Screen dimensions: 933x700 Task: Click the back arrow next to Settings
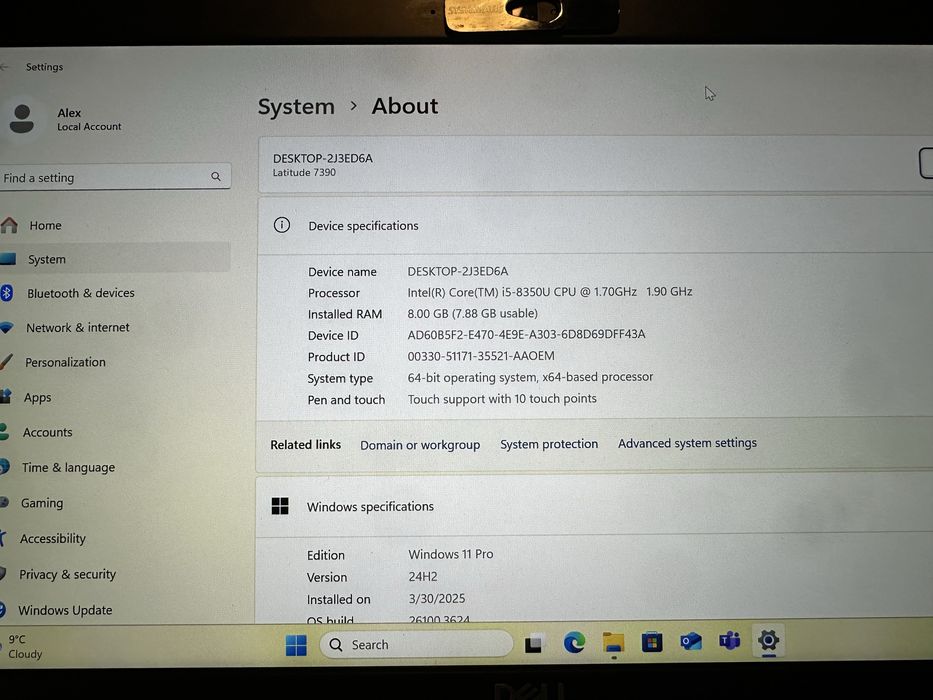point(5,67)
